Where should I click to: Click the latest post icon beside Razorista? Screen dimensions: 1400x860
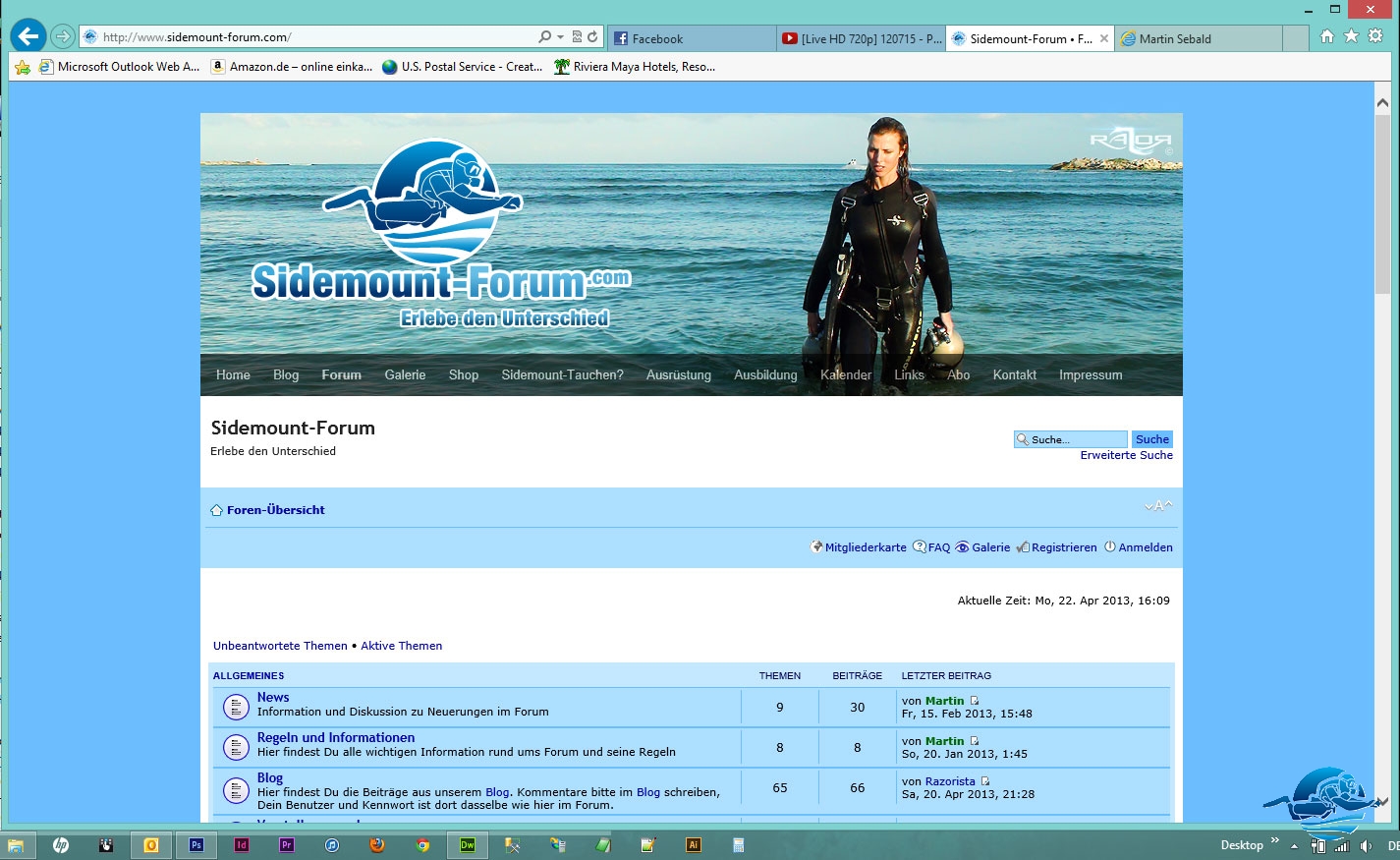click(985, 781)
